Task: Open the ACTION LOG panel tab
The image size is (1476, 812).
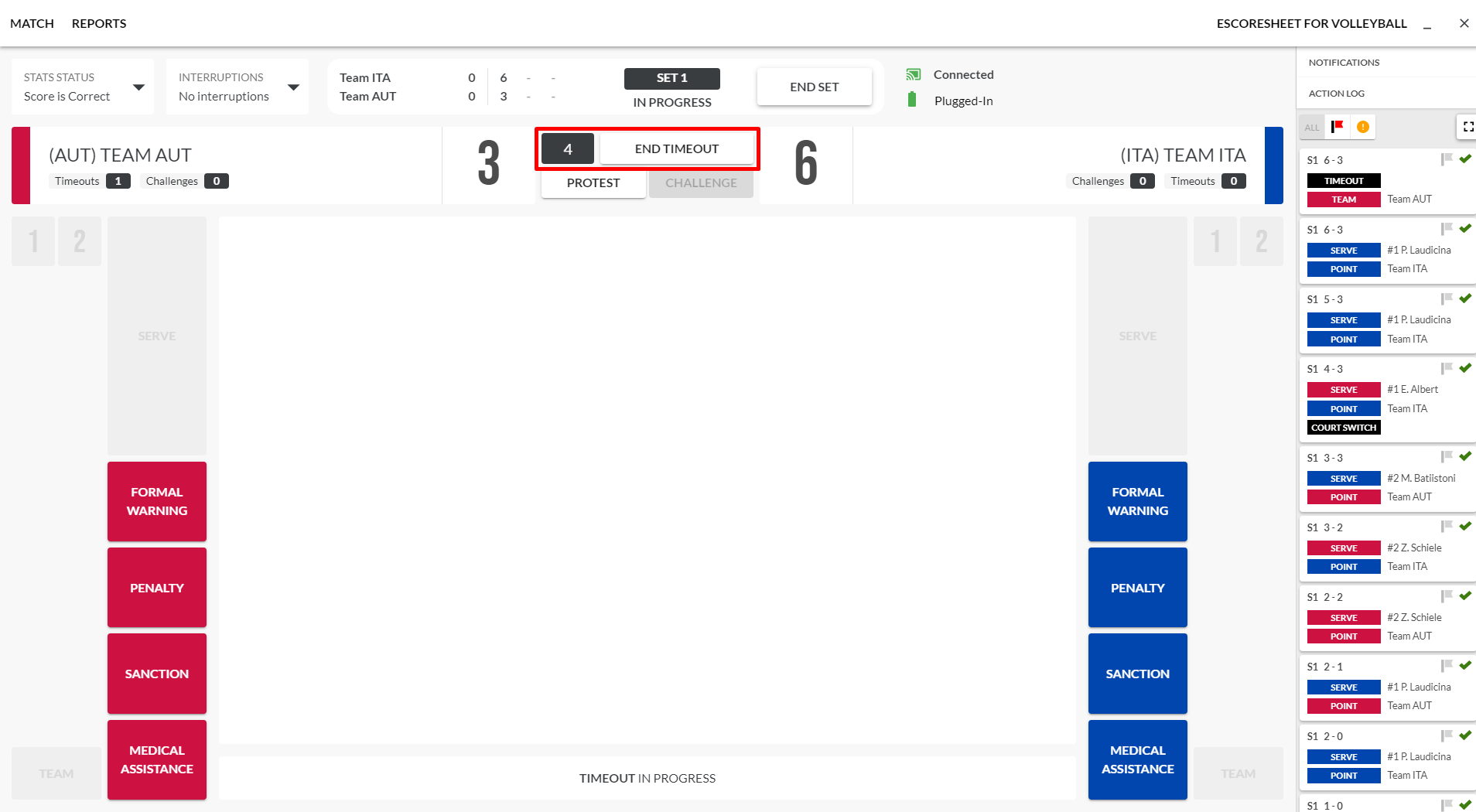Action: pyautogui.click(x=1337, y=94)
